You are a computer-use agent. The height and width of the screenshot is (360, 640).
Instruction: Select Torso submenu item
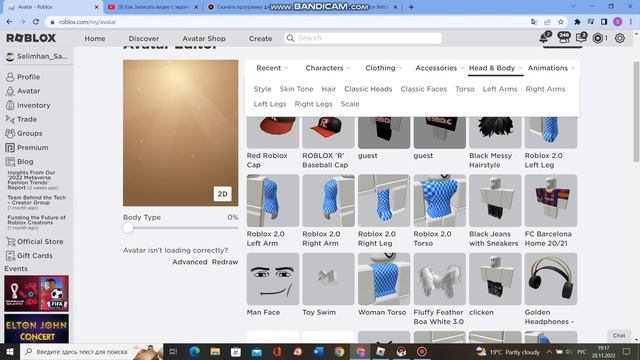pos(464,89)
